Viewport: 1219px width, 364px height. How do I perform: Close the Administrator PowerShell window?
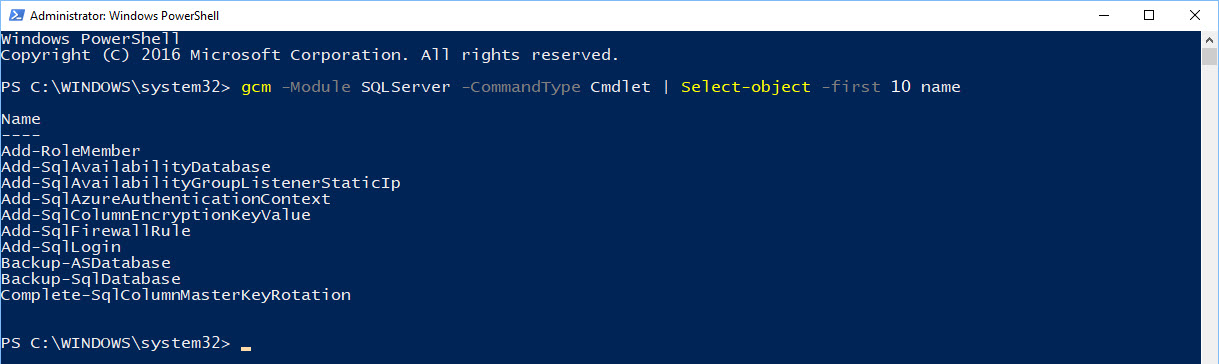1194,15
